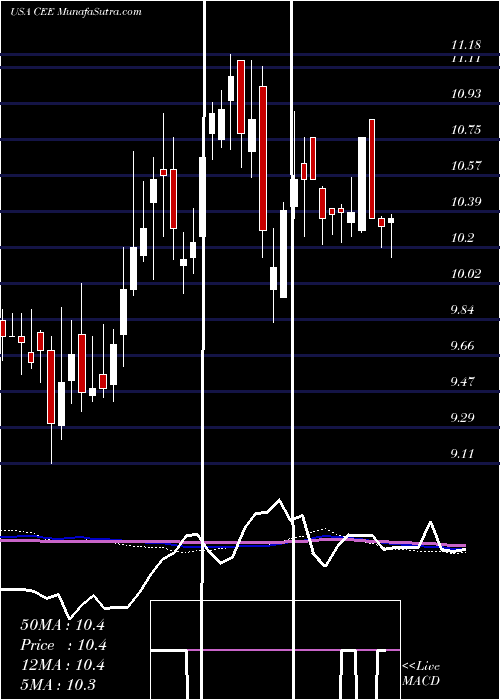Click the peak of the white MACD line
Image resolution: width=500 pixels, height=700 pixels.
pyautogui.click(x=279, y=500)
